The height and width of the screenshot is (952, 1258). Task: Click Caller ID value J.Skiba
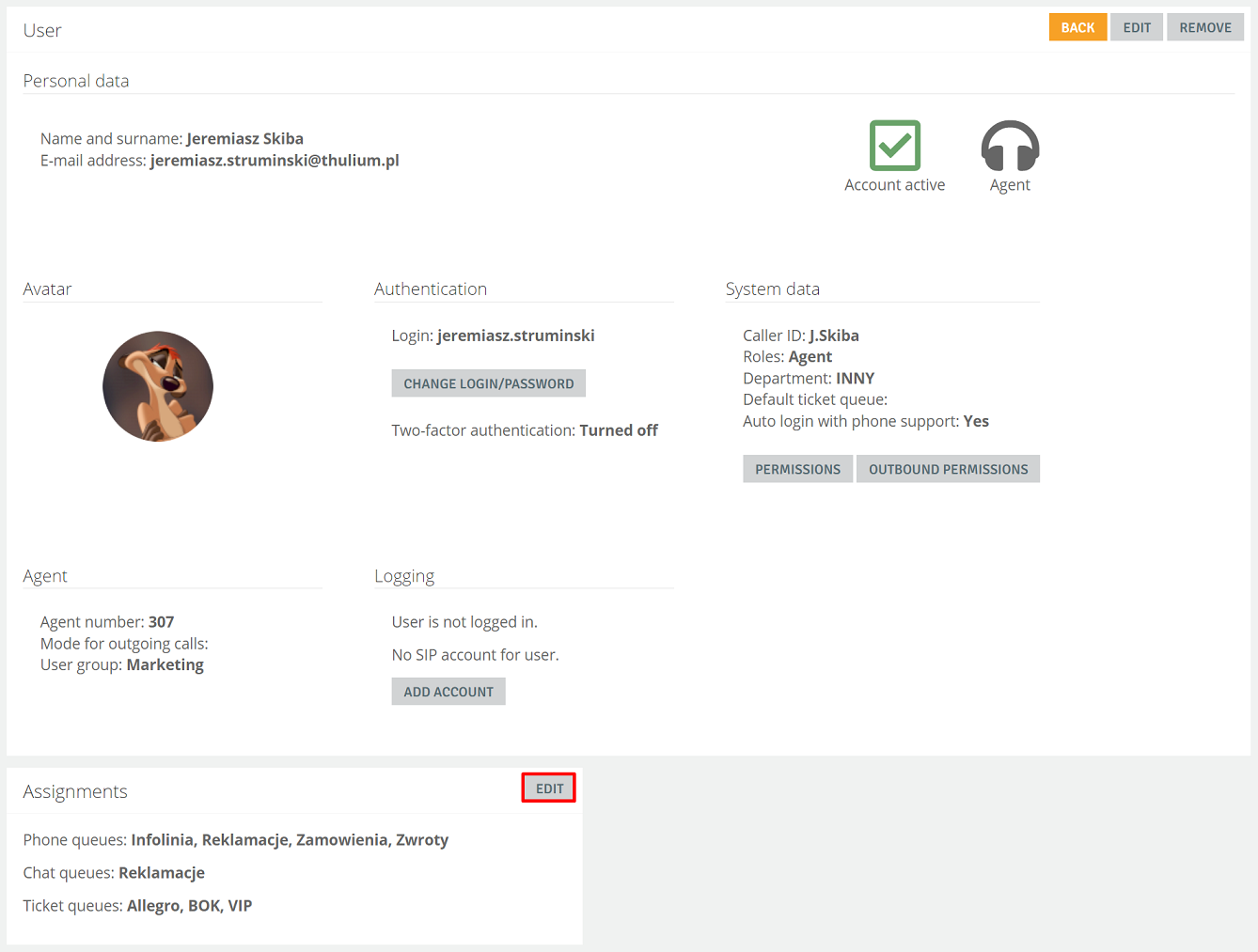834,336
